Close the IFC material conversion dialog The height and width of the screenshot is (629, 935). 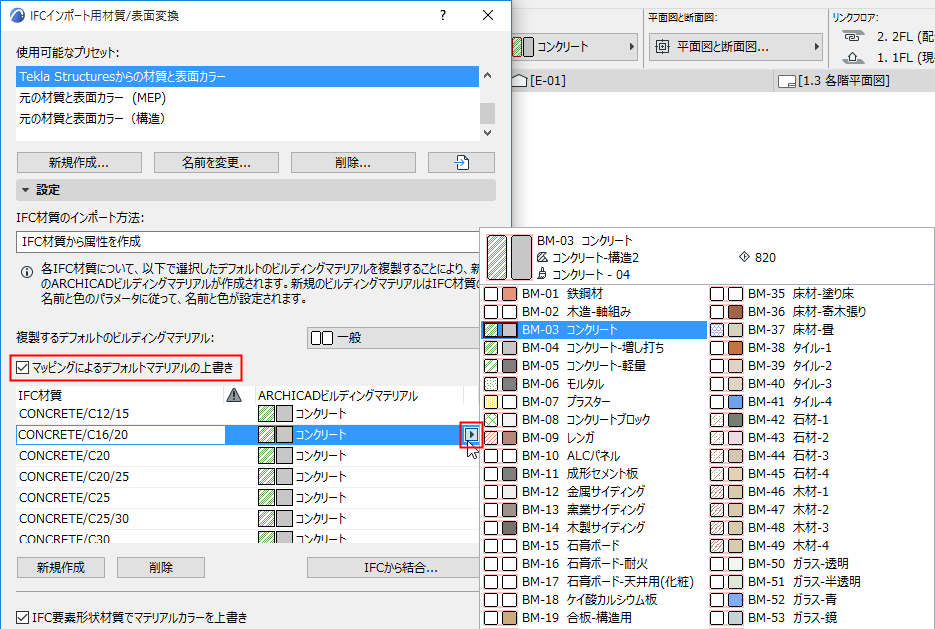[488, 16]
